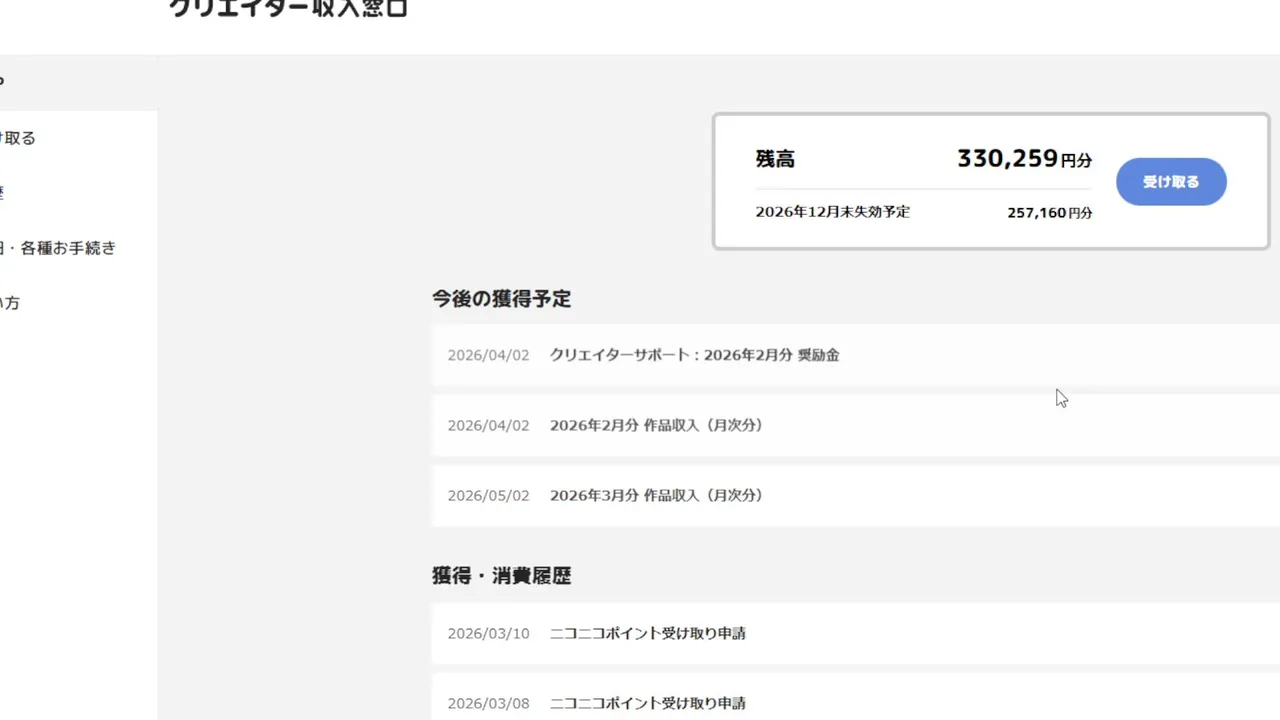The height and width of the screenshot is (720, 1280).
Task: Click the クリエイター収入窓口 page title
Action: tap(288, 8)
